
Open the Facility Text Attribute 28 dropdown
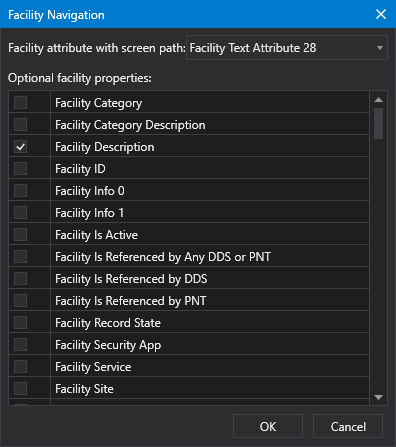[x=287, y=48]
